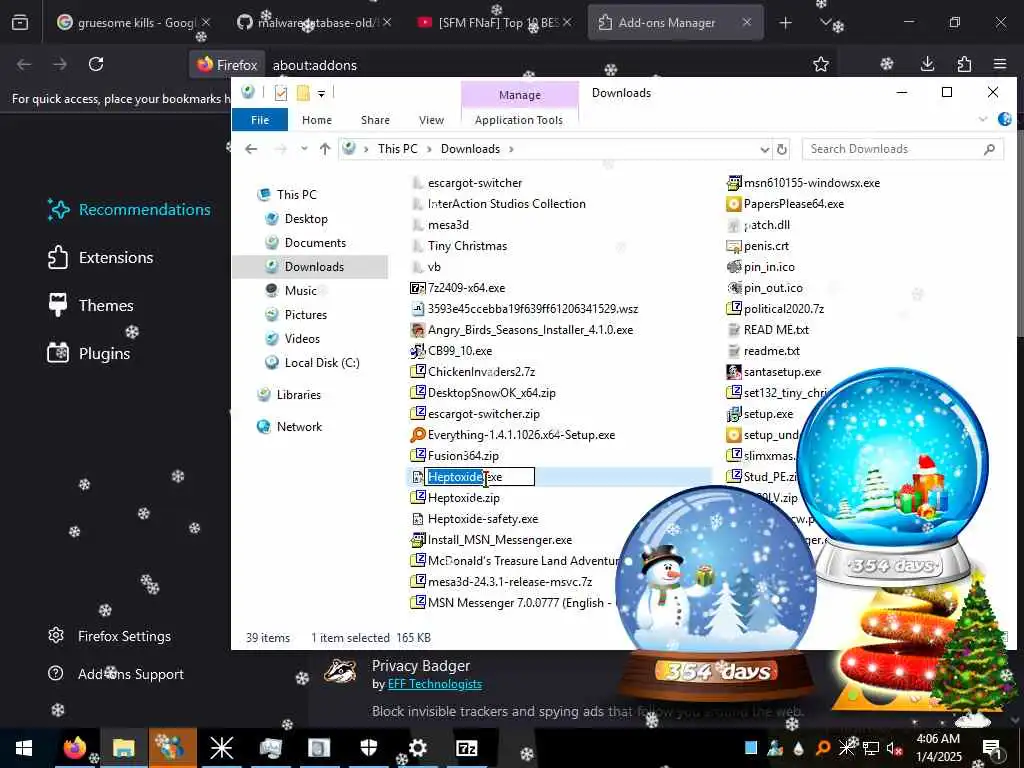This screenshot has width=1024, height=768.
Task: Click the Heptoxide.exe rename text box
Action: click(x=480, y=477)
